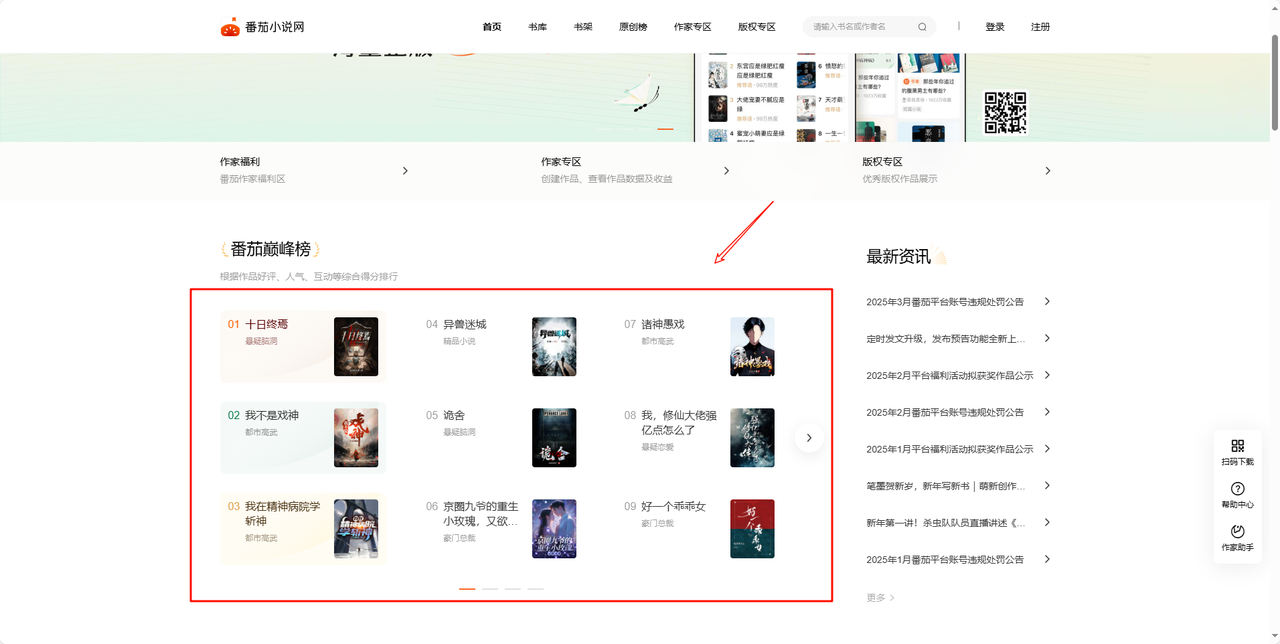Click news text 定时发文升级，发布预告功能全新上
Screen dimensions: 1280x644
(x=945, y=339)
